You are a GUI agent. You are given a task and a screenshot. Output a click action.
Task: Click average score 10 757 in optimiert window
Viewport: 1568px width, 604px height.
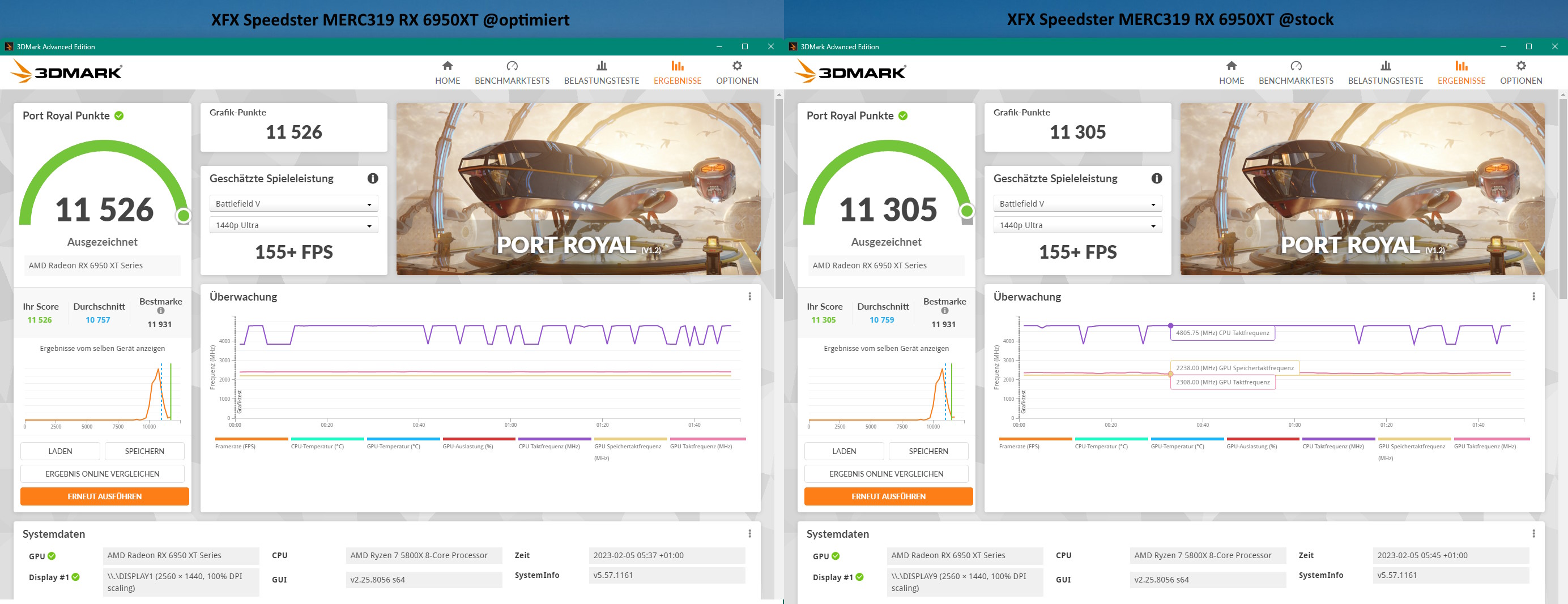pos(98,320)
